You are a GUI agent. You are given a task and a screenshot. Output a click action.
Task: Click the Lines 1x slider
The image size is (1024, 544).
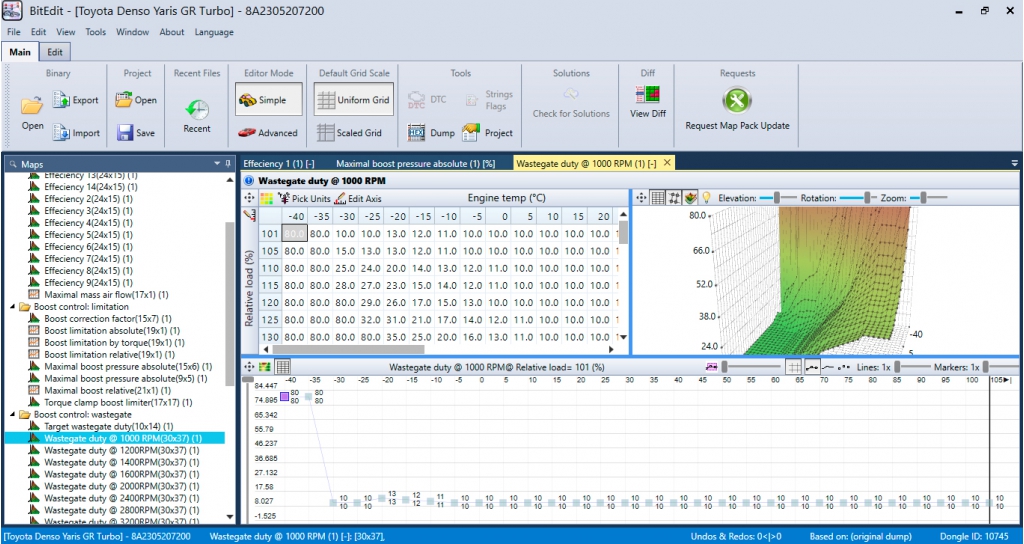click(910, 367)
